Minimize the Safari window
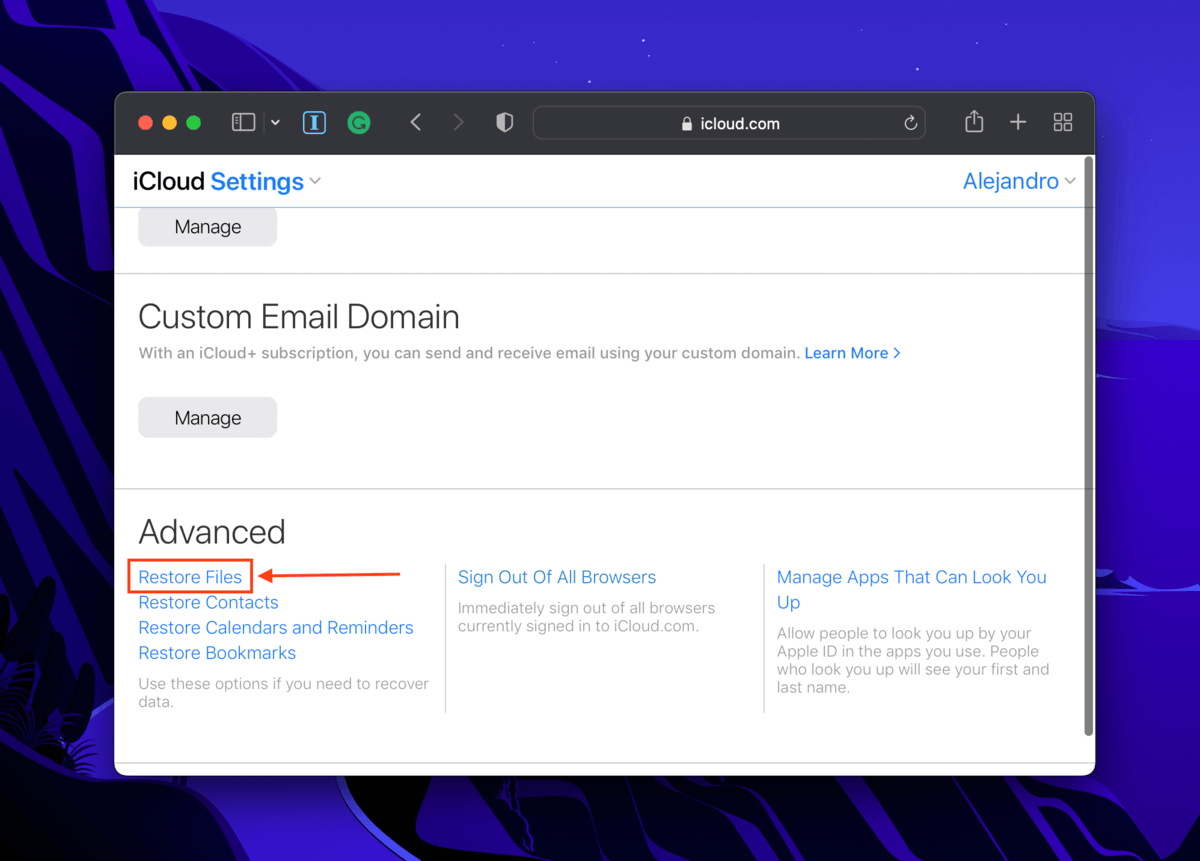Viewport: 1200px width, 861px height. click(169, 123)
